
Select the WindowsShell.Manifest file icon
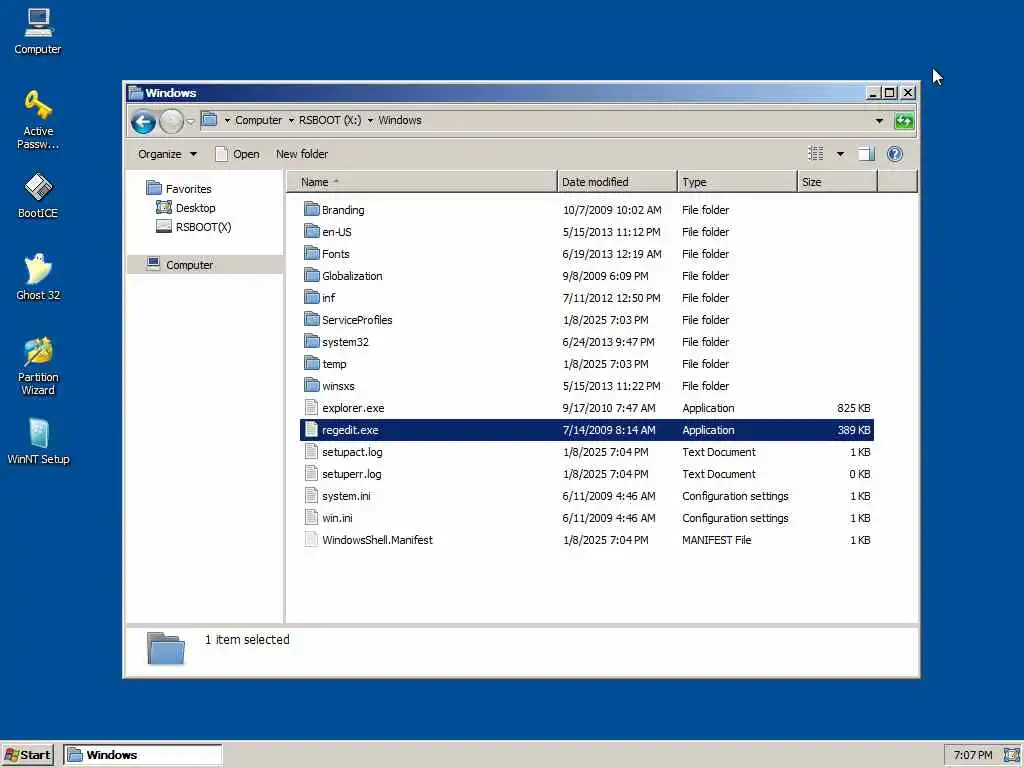coord(312,539)
